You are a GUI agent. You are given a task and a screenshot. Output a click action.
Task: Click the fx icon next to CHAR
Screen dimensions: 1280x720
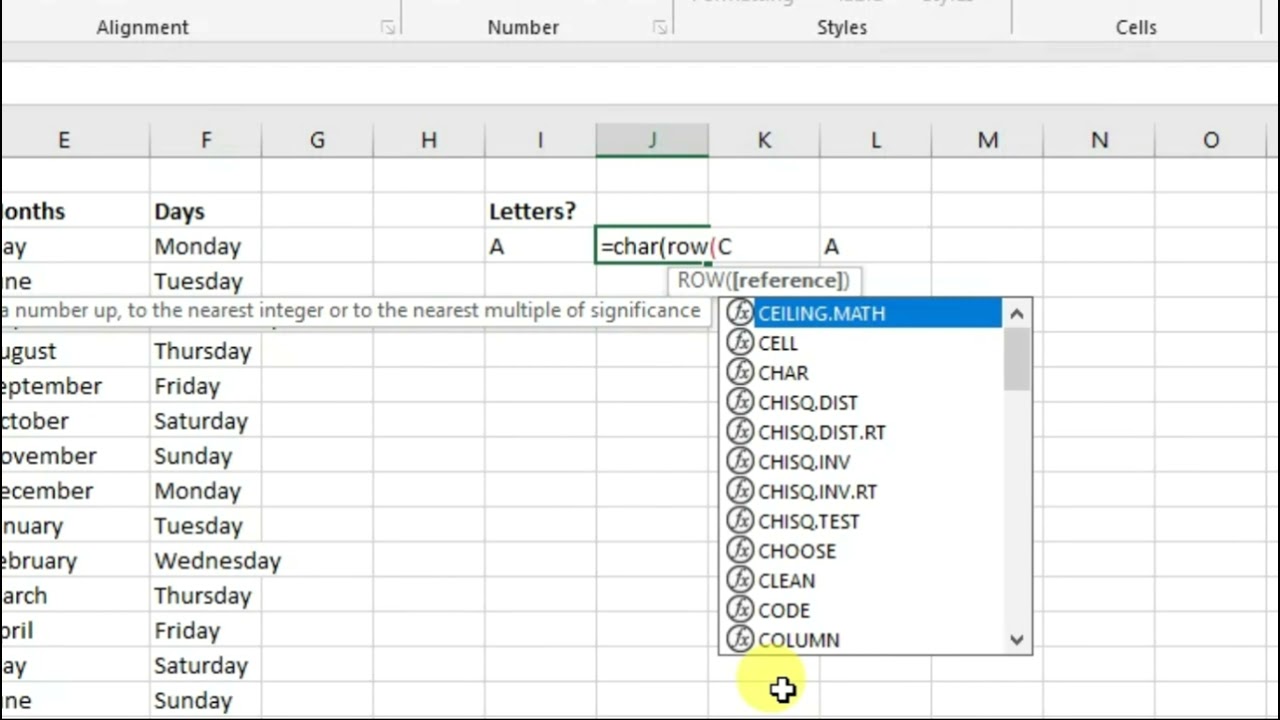pyautogui.click(x=740, y=372)
